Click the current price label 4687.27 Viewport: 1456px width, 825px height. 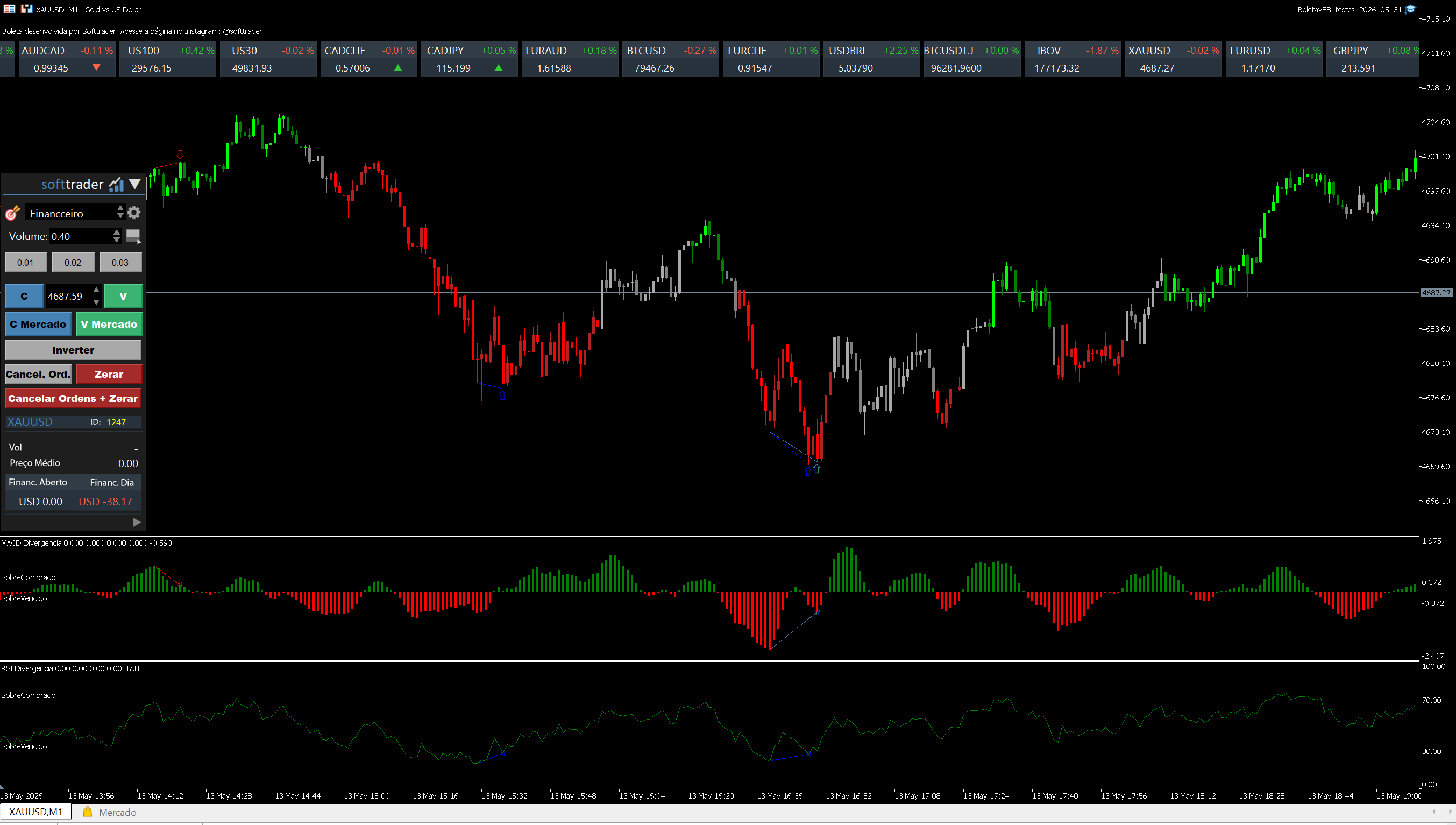[x=1436, y=293]
